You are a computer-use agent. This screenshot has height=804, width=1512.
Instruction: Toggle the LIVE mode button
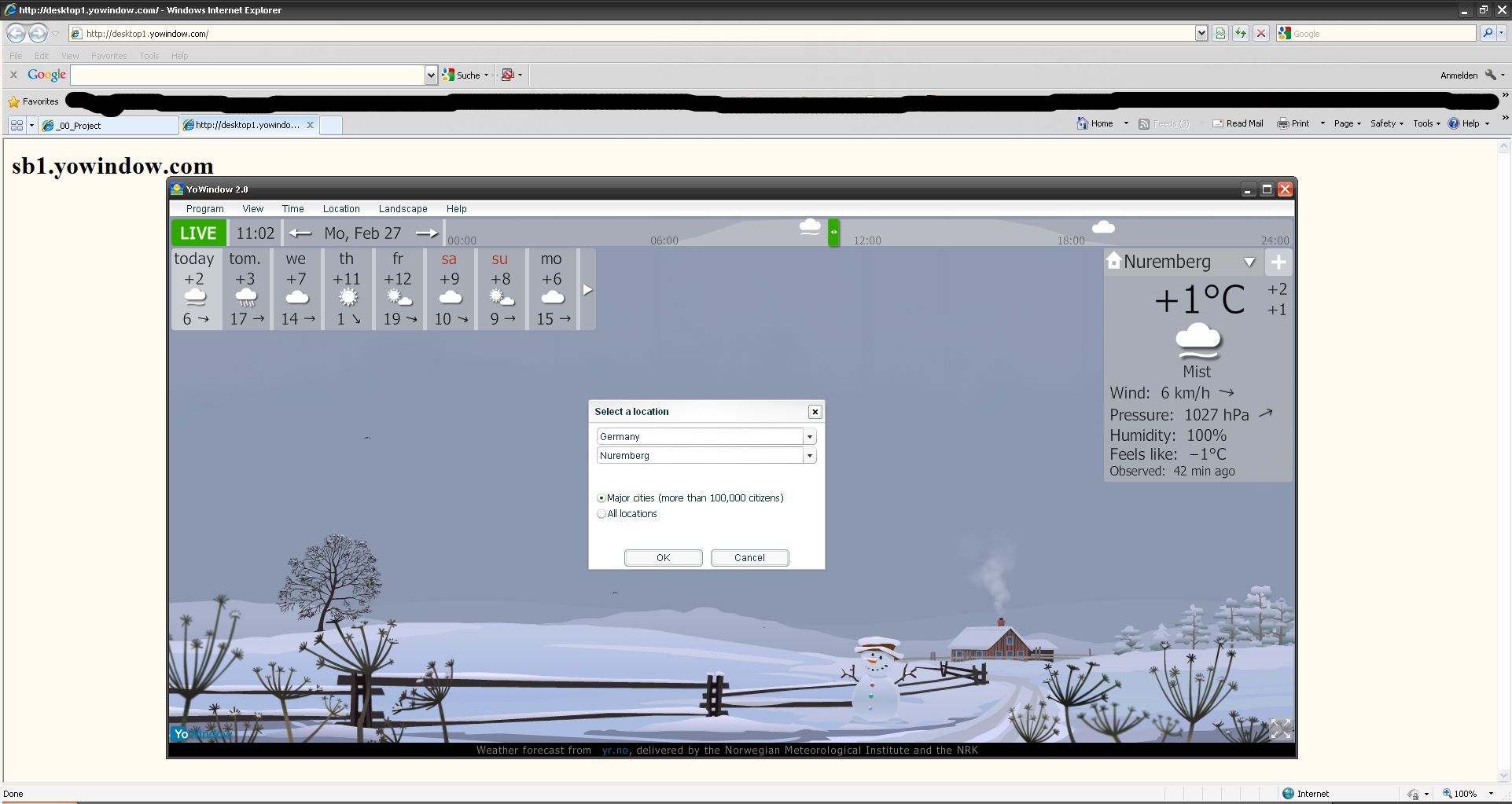(x=198, y=233)
